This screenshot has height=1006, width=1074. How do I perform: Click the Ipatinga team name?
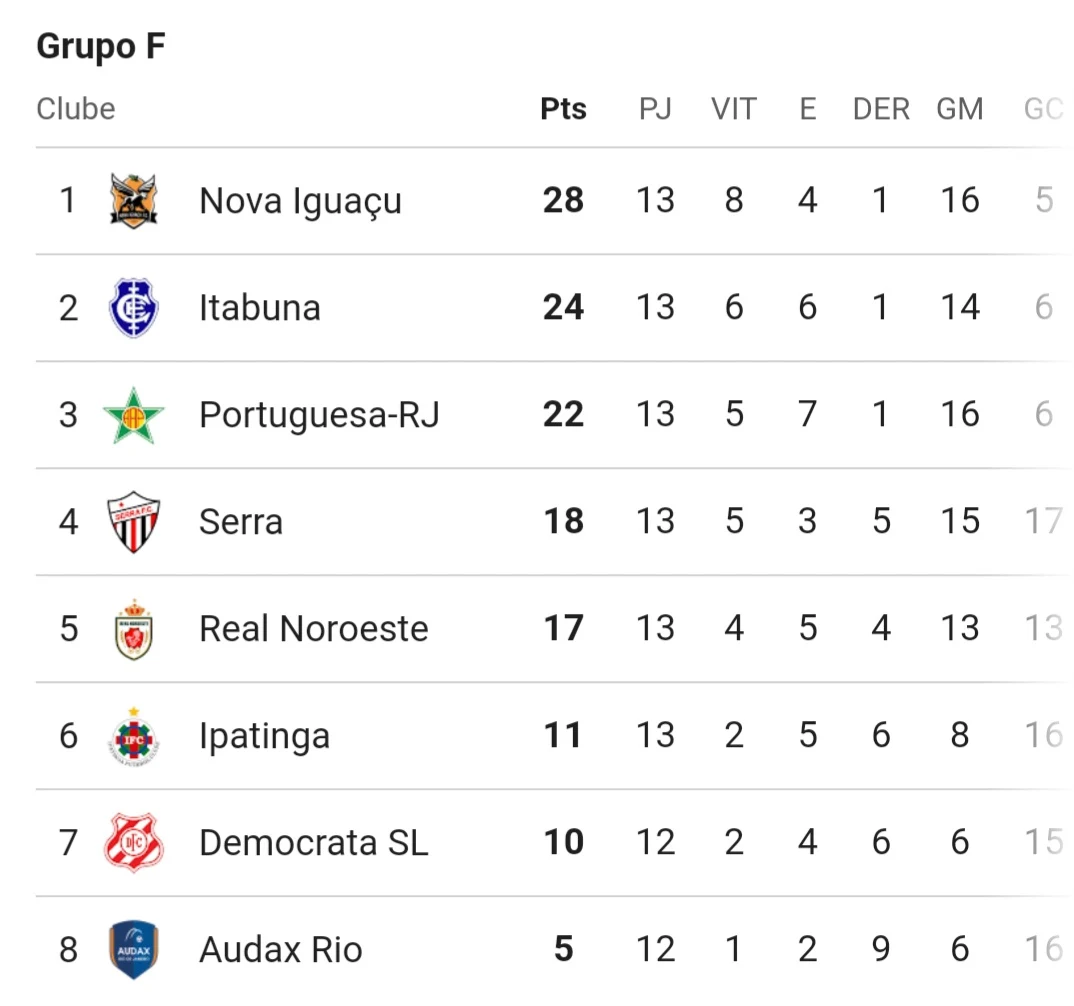pos(264,737)
